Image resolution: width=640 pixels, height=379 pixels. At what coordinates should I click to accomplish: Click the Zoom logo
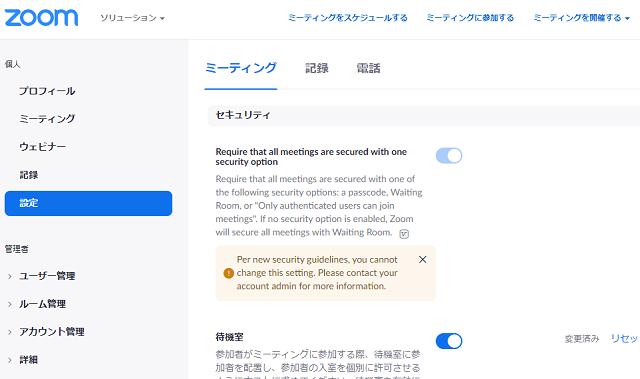pos(41,18)
